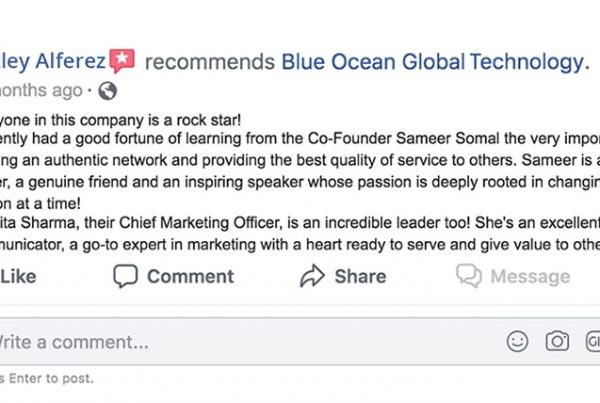Click the Message chat bubbles icon
Image resolution: width=600 pixels, height=403 pixels.
click(467, 276)
